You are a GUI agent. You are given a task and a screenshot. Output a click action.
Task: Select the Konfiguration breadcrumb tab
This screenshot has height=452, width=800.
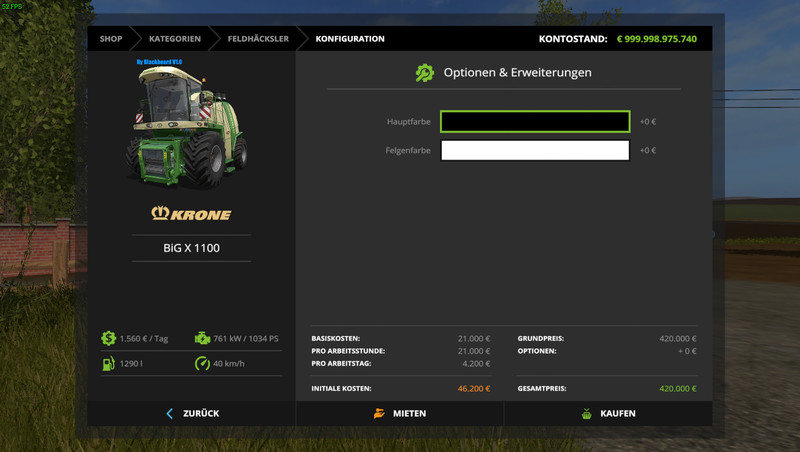[x=350, y=39]
